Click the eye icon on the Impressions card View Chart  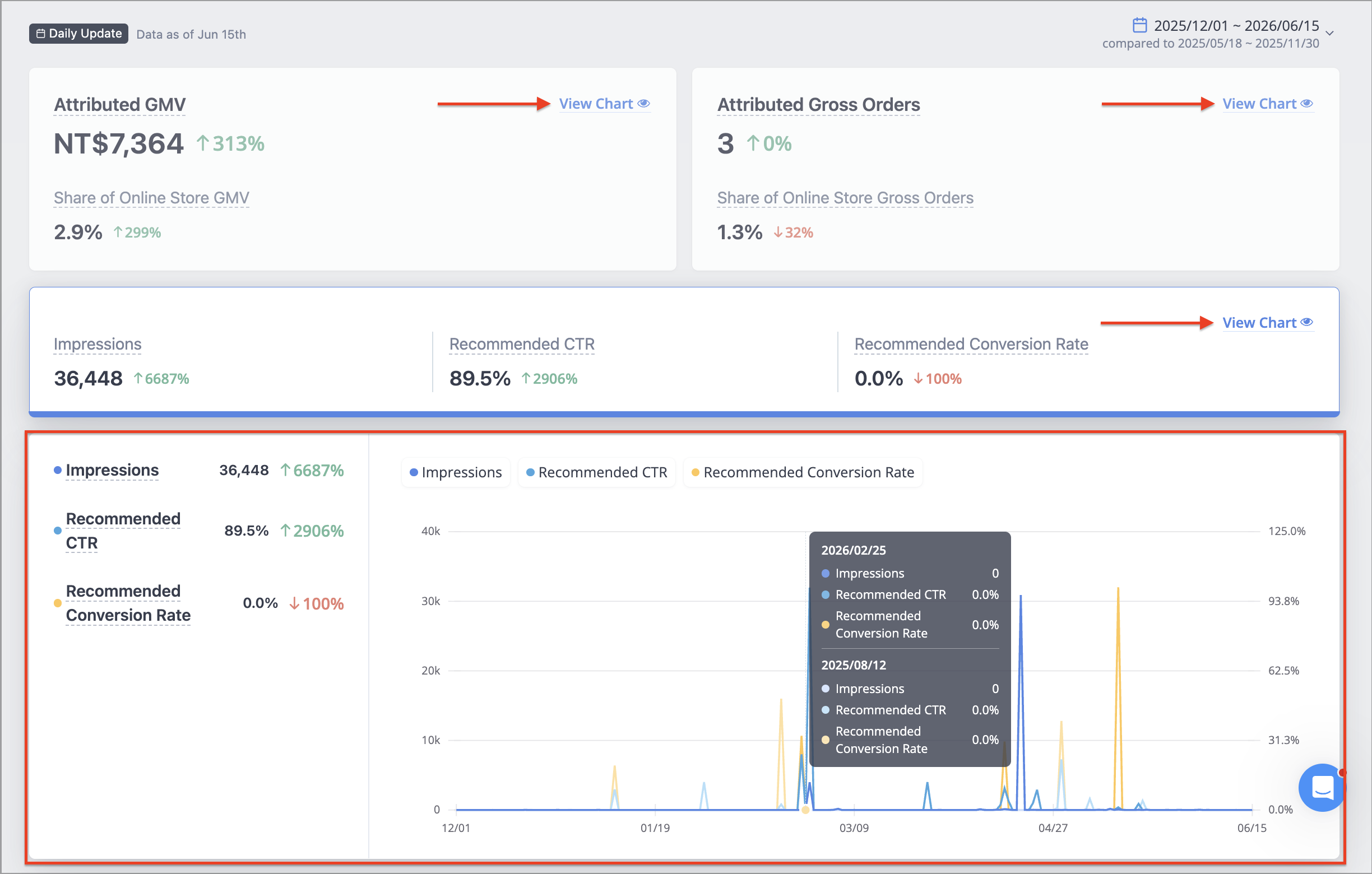click(1306, 322)
